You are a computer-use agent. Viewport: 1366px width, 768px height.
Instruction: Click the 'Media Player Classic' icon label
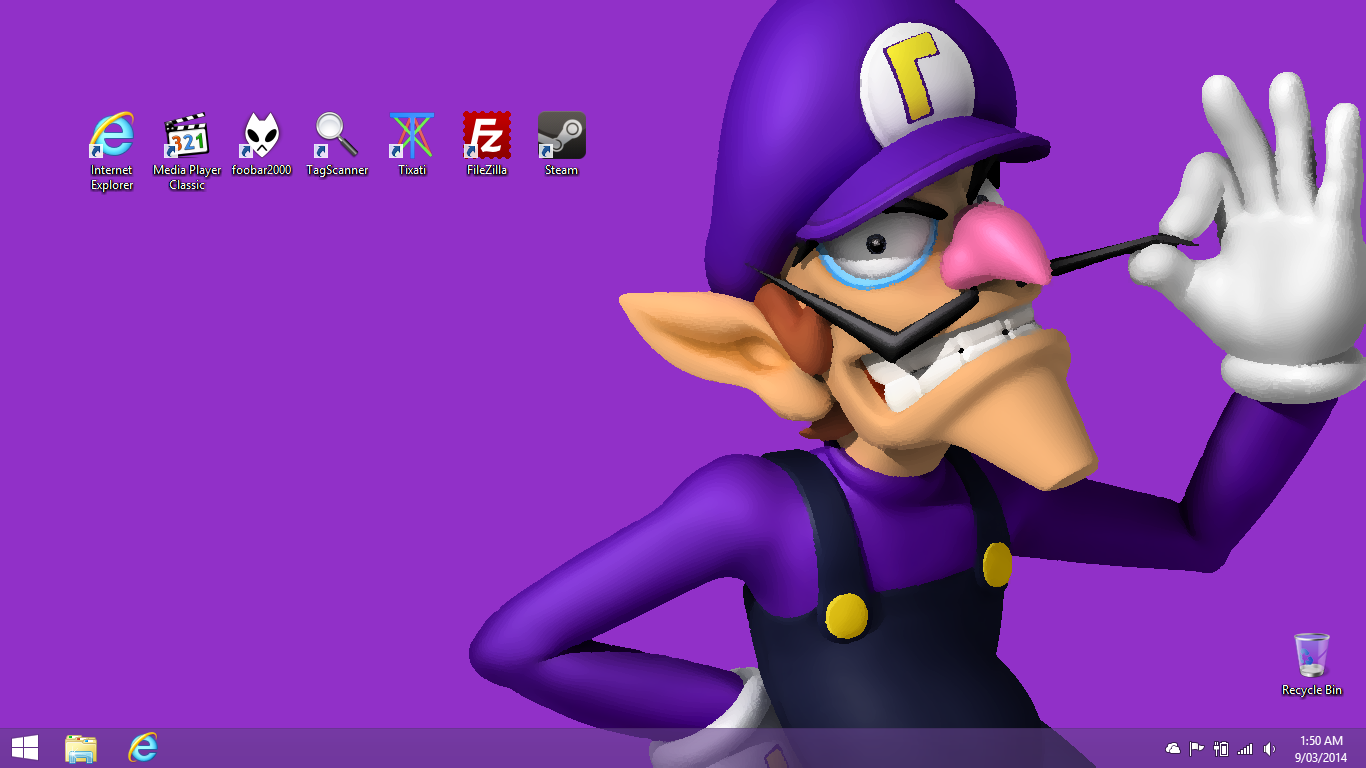pyautogui.click(x=187, y=178)
